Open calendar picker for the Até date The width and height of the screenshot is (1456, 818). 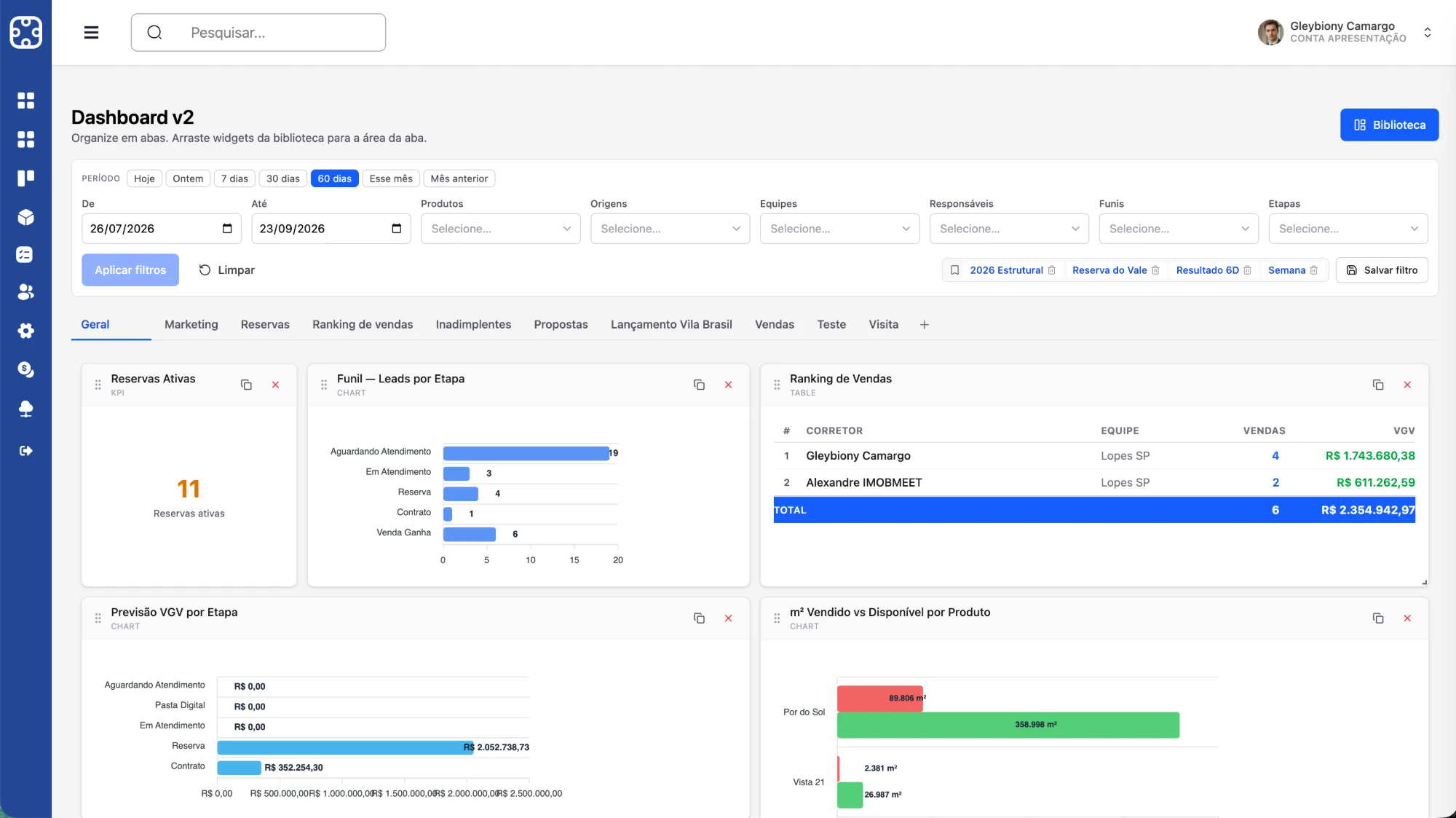tap(397, 229)
